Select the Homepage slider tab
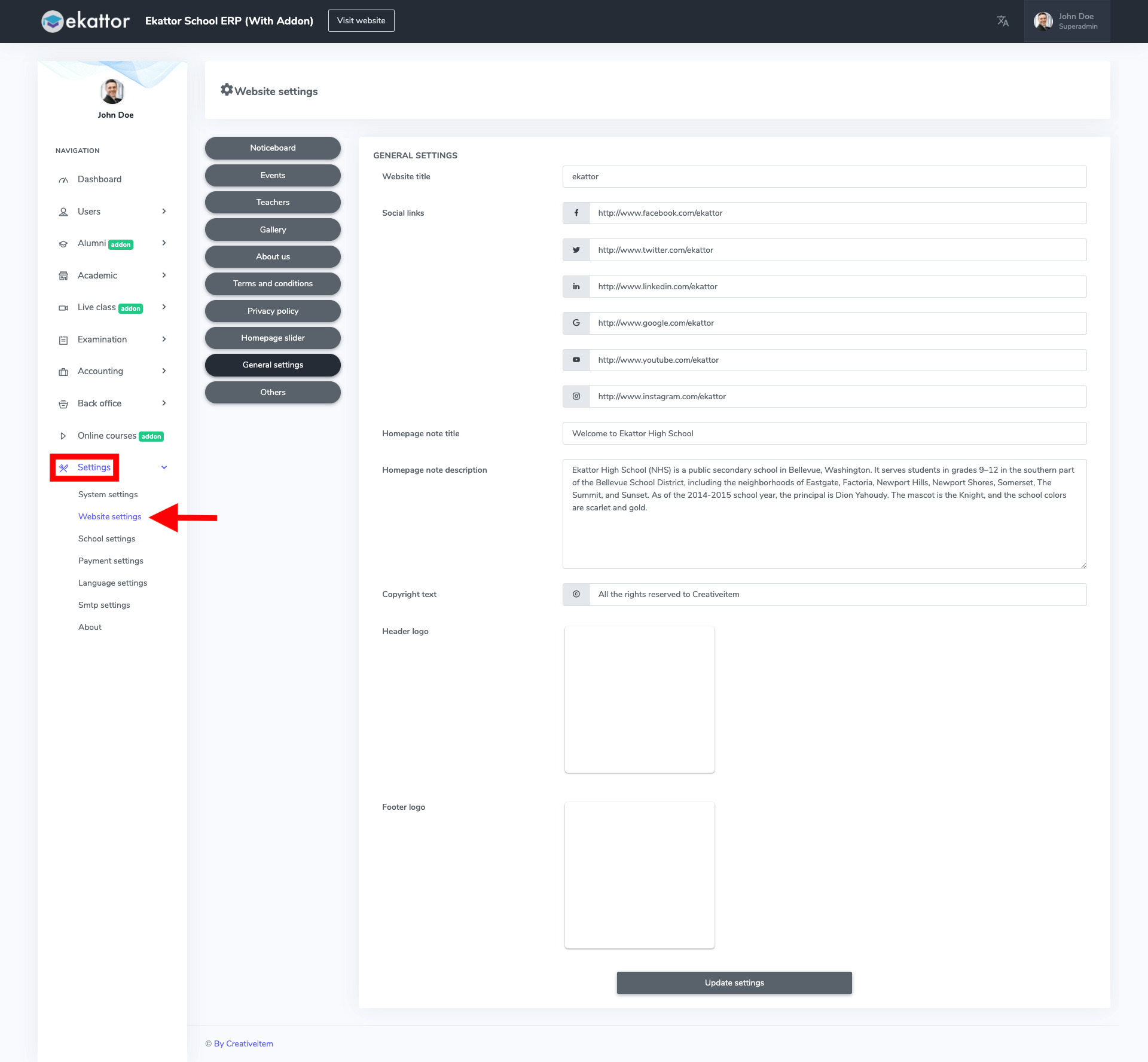The width and height of the screenshot is (1148, 1062). tap(272, 337)
